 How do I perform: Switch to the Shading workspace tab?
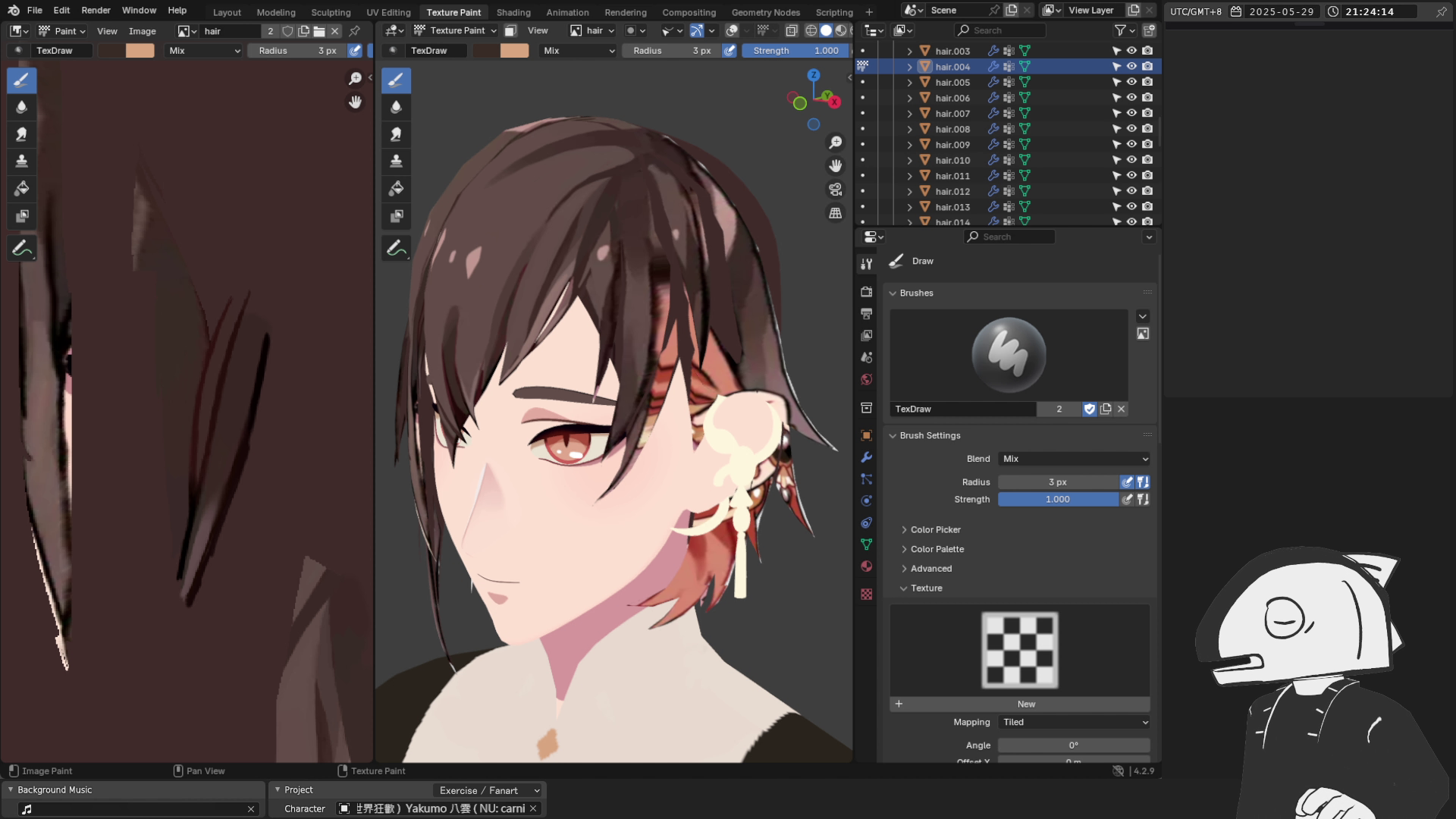pyautogui.click(x=513, y=12)
